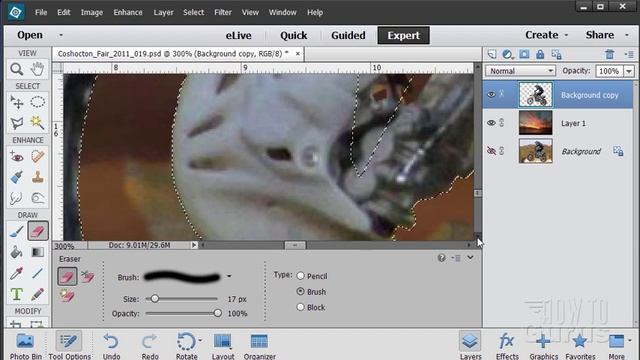Expand the Share dropdown
640x360 pixels.
click(x=627, y=35)
